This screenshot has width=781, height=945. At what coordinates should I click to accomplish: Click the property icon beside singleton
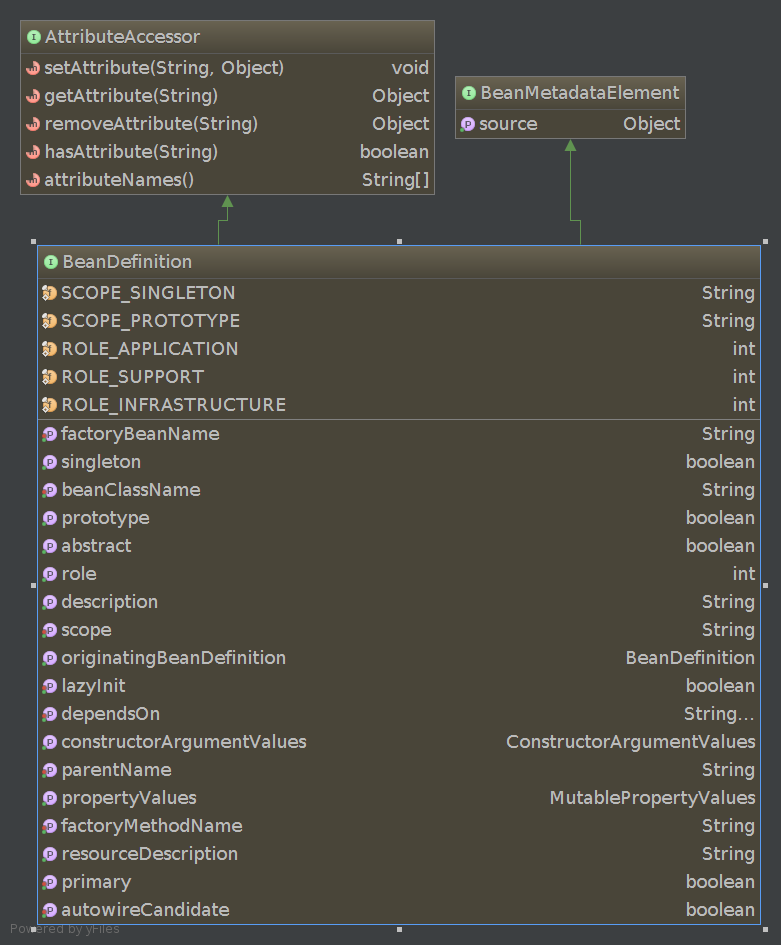[49, 462]
